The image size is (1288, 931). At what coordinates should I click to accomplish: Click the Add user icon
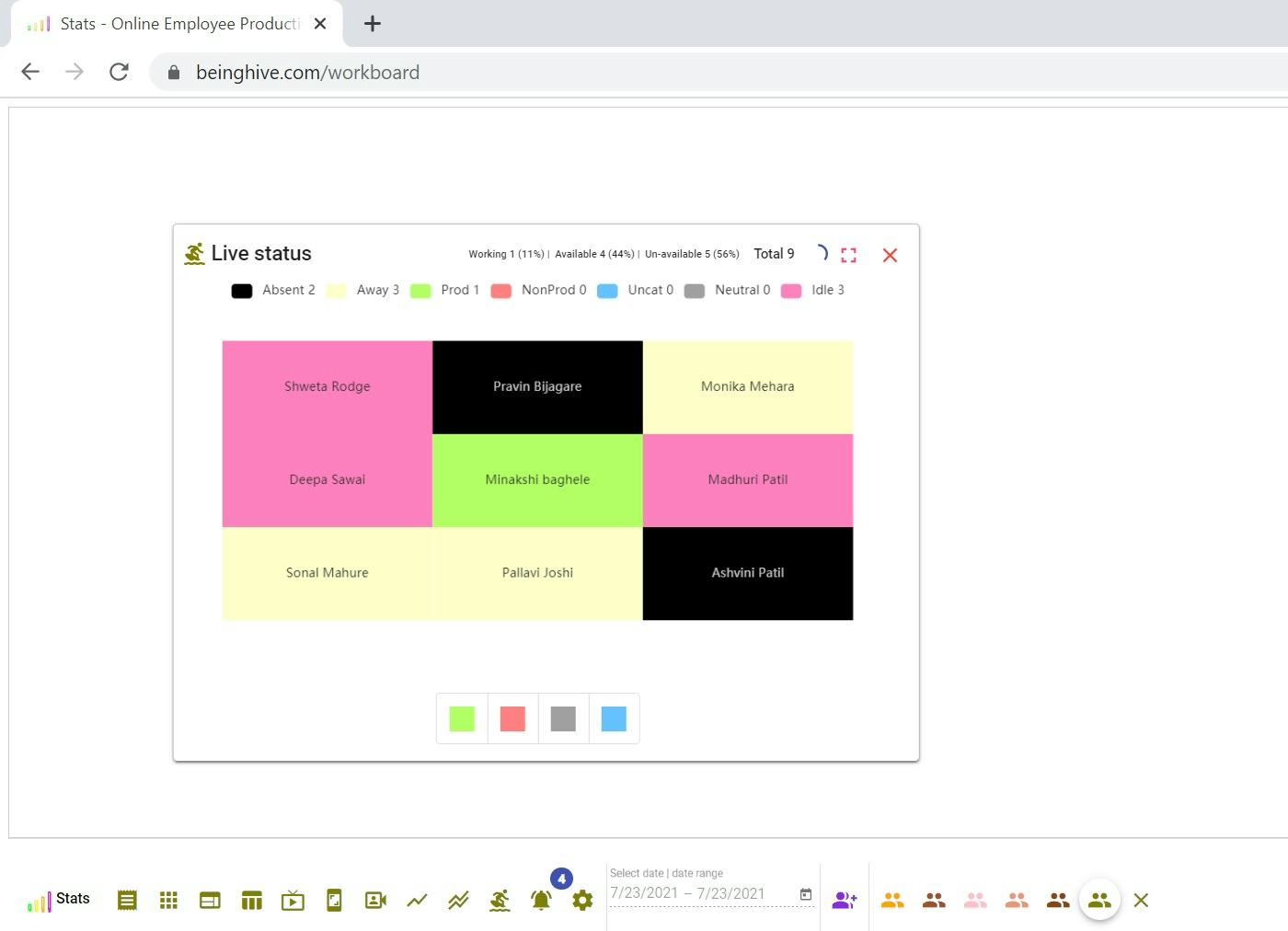845,900
